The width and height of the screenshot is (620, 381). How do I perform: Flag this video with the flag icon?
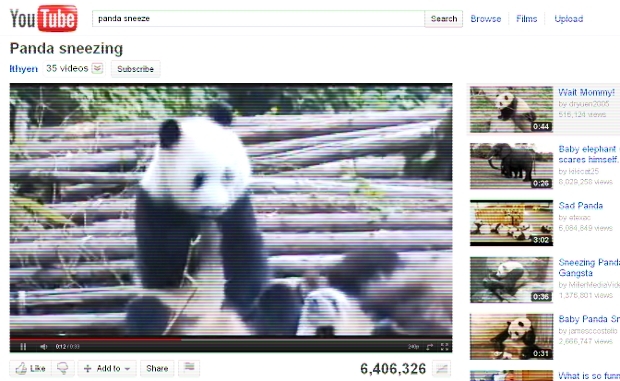click(x=189, y=368)
